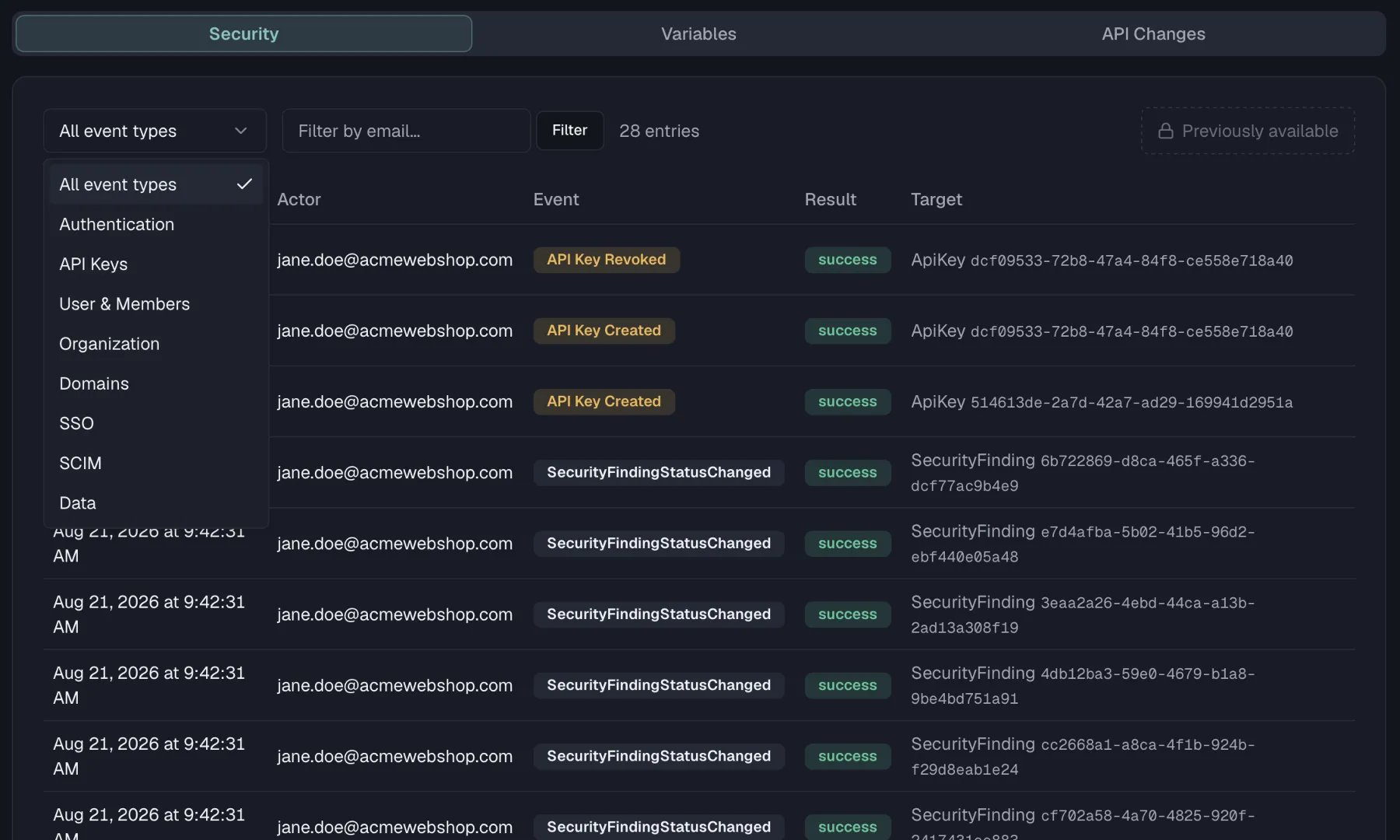Click SecurityFinding target cc2668a1-a8ca-4f1b-924b
Viewport: 1400px width, 840px height.
1083,756
